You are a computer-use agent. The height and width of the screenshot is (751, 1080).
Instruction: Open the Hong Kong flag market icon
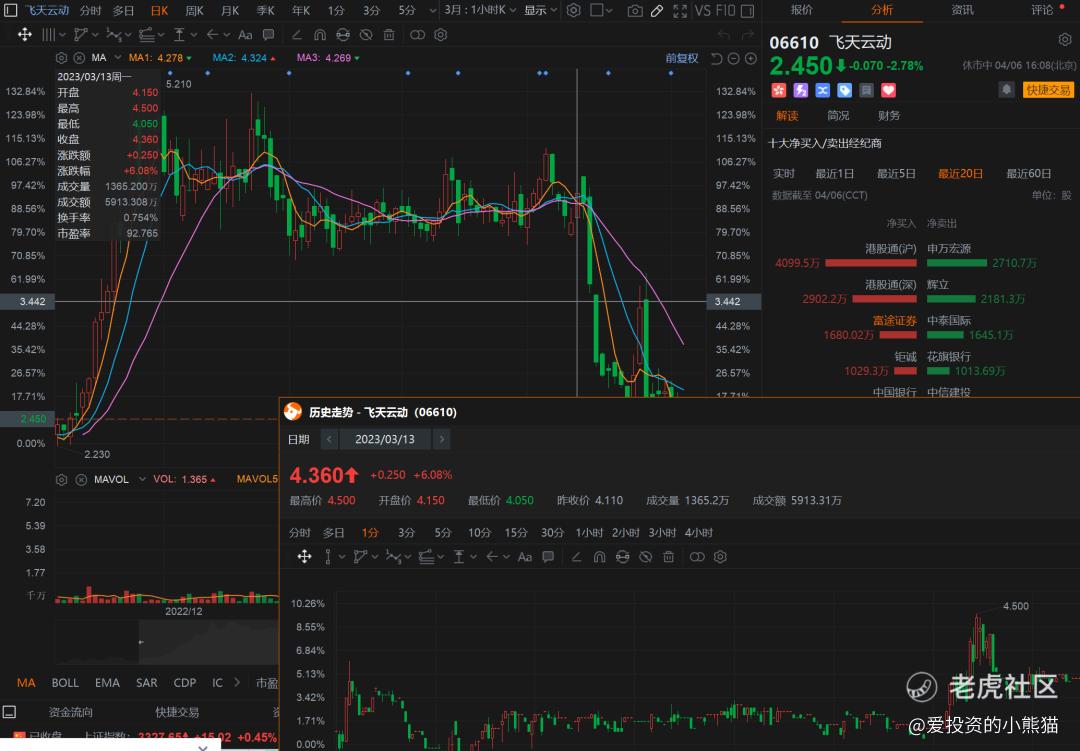(778, 90)
